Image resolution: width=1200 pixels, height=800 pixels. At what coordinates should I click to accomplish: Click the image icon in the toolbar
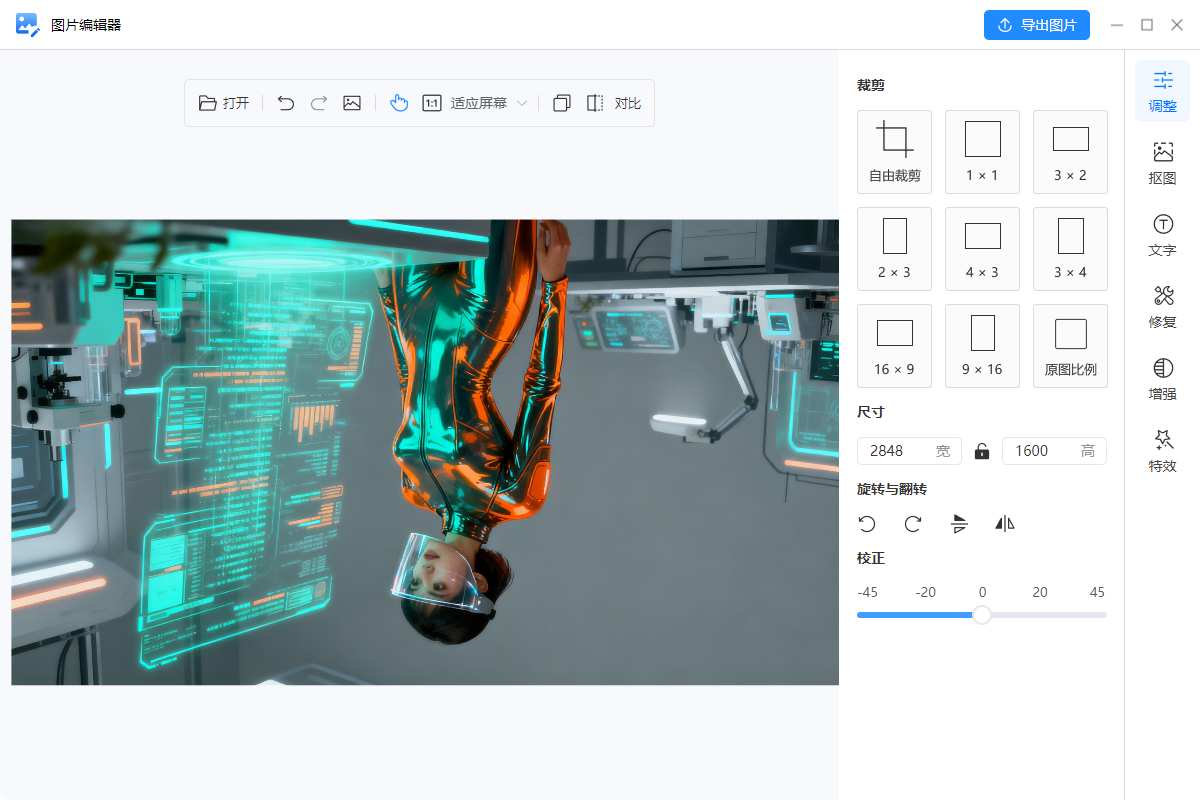pos(352,103)
